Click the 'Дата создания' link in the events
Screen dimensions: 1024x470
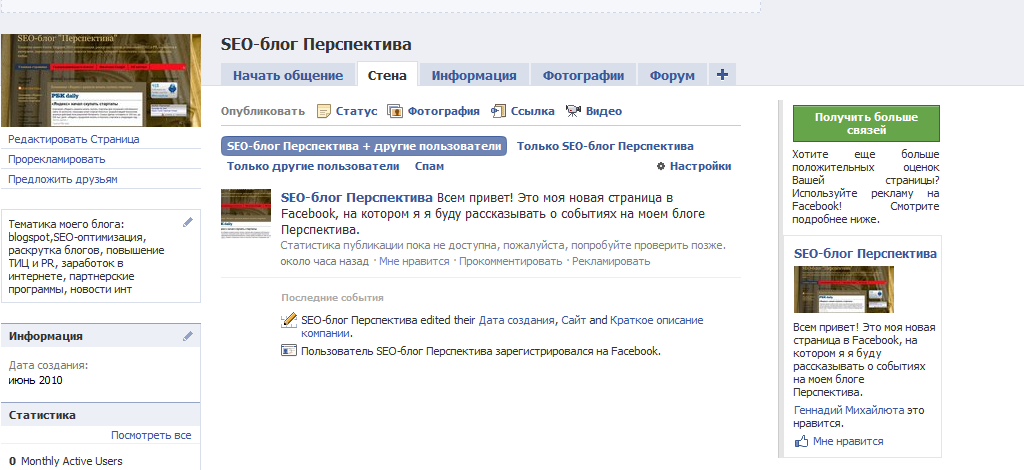pos(517,321)
